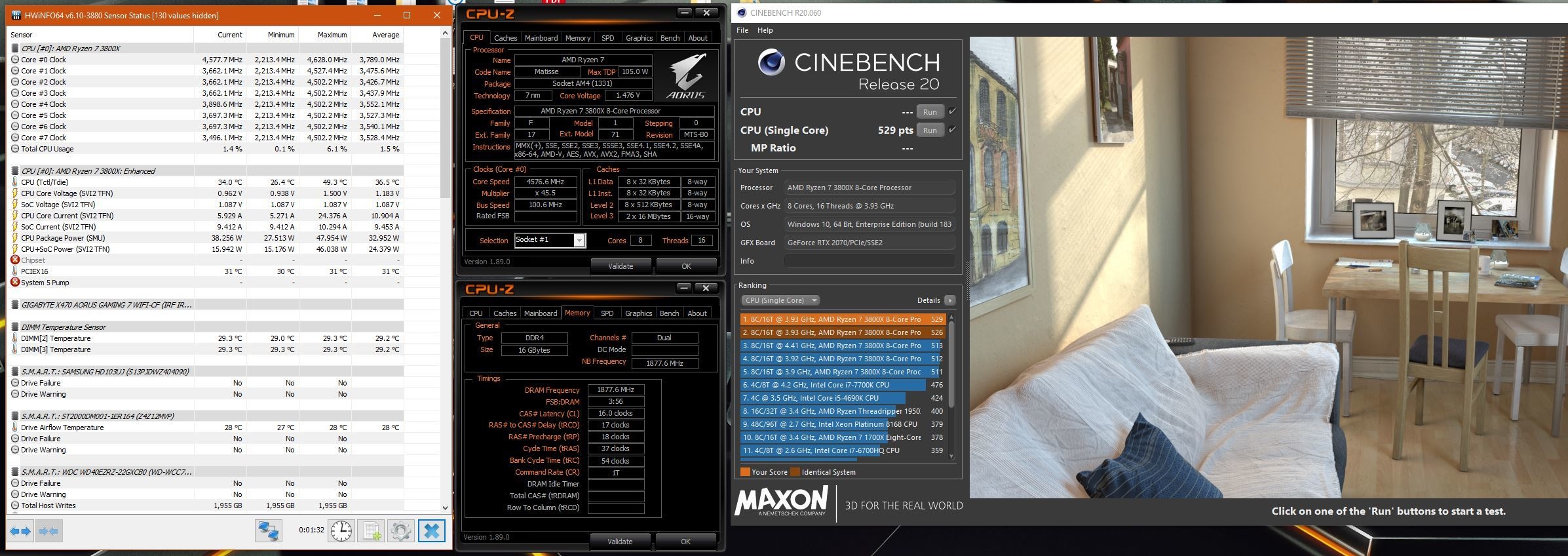
Task: Click chip icon beside GIGABYTE X470 AORUS header
Action: (15, 305)
